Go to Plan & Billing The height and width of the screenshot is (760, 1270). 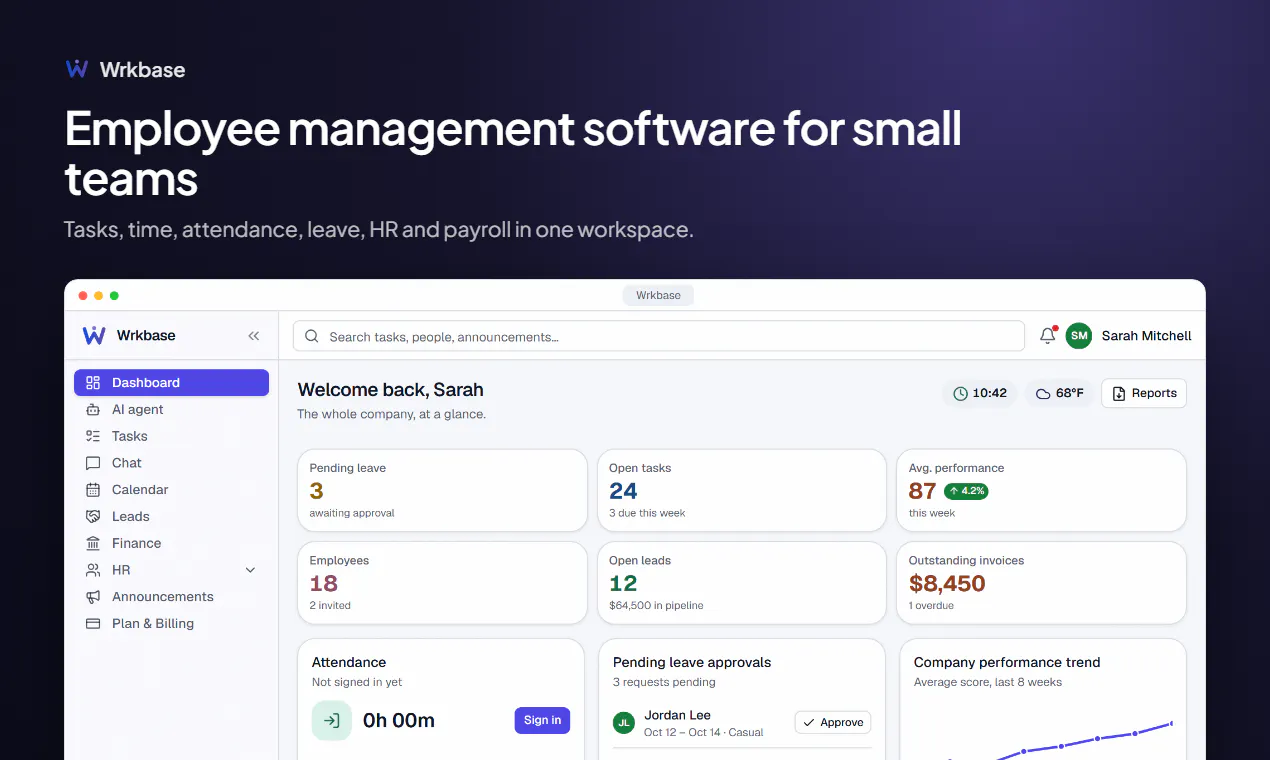click(171, 624)
